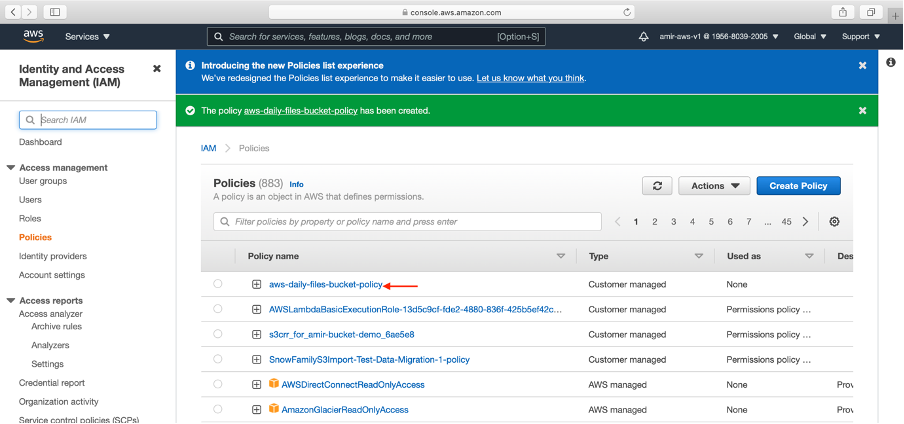Open User groups in sidebar
The width and height of the screenshot is (904, 424).
point(43,181)
